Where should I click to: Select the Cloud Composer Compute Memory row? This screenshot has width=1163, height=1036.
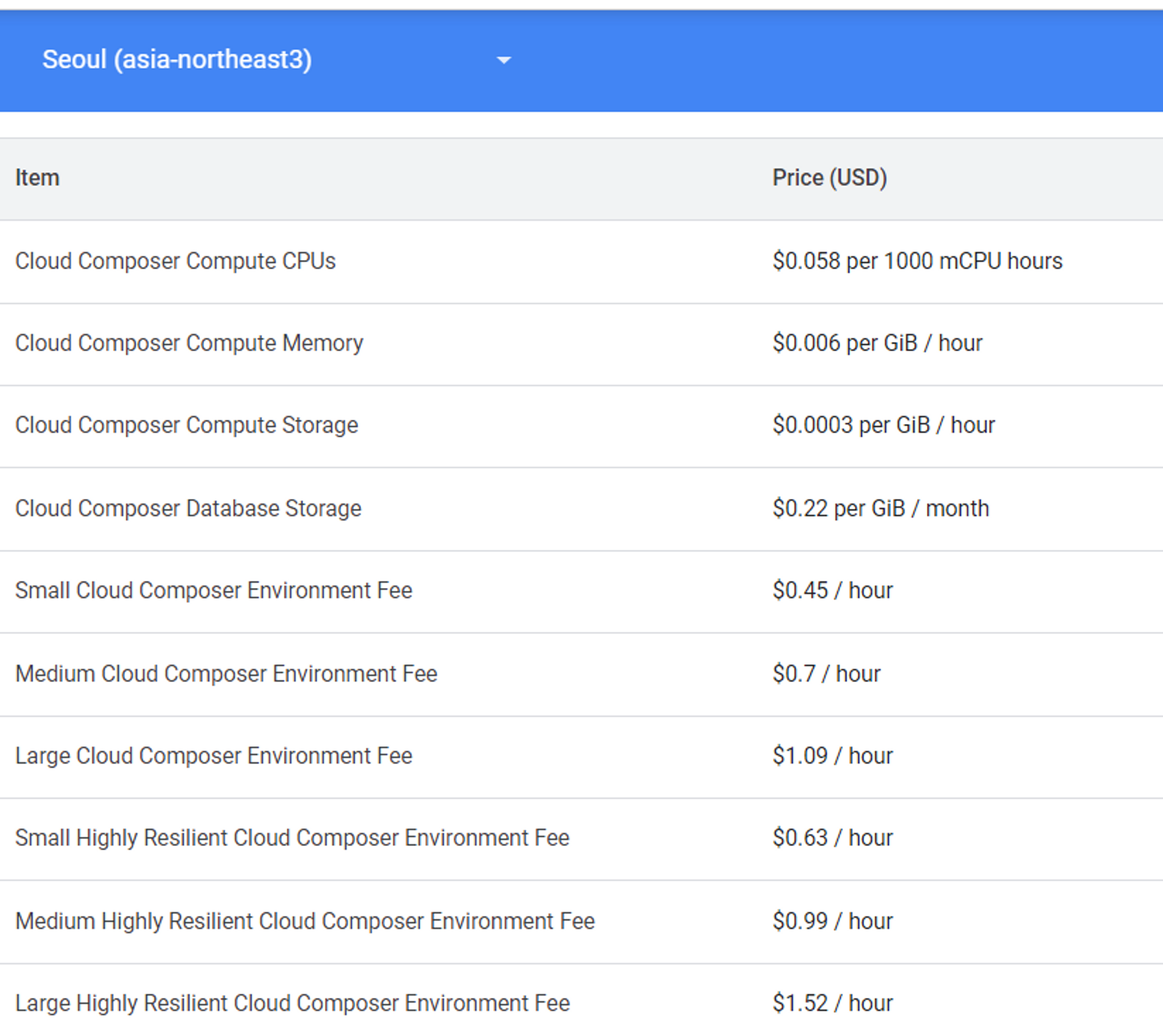(x=189, y=343)
